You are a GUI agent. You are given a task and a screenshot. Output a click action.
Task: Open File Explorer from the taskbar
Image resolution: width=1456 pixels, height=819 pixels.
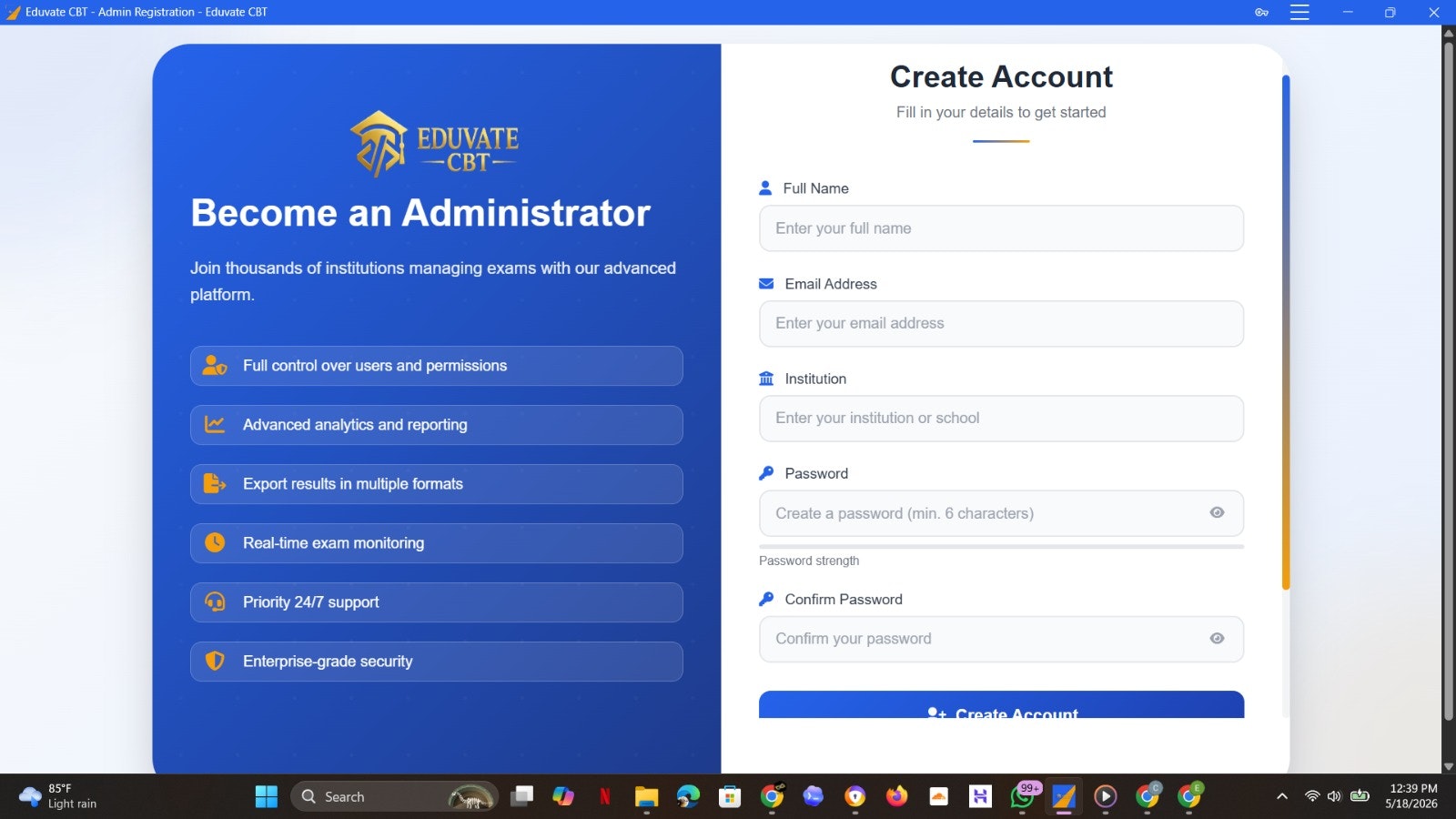click(646, 797)
